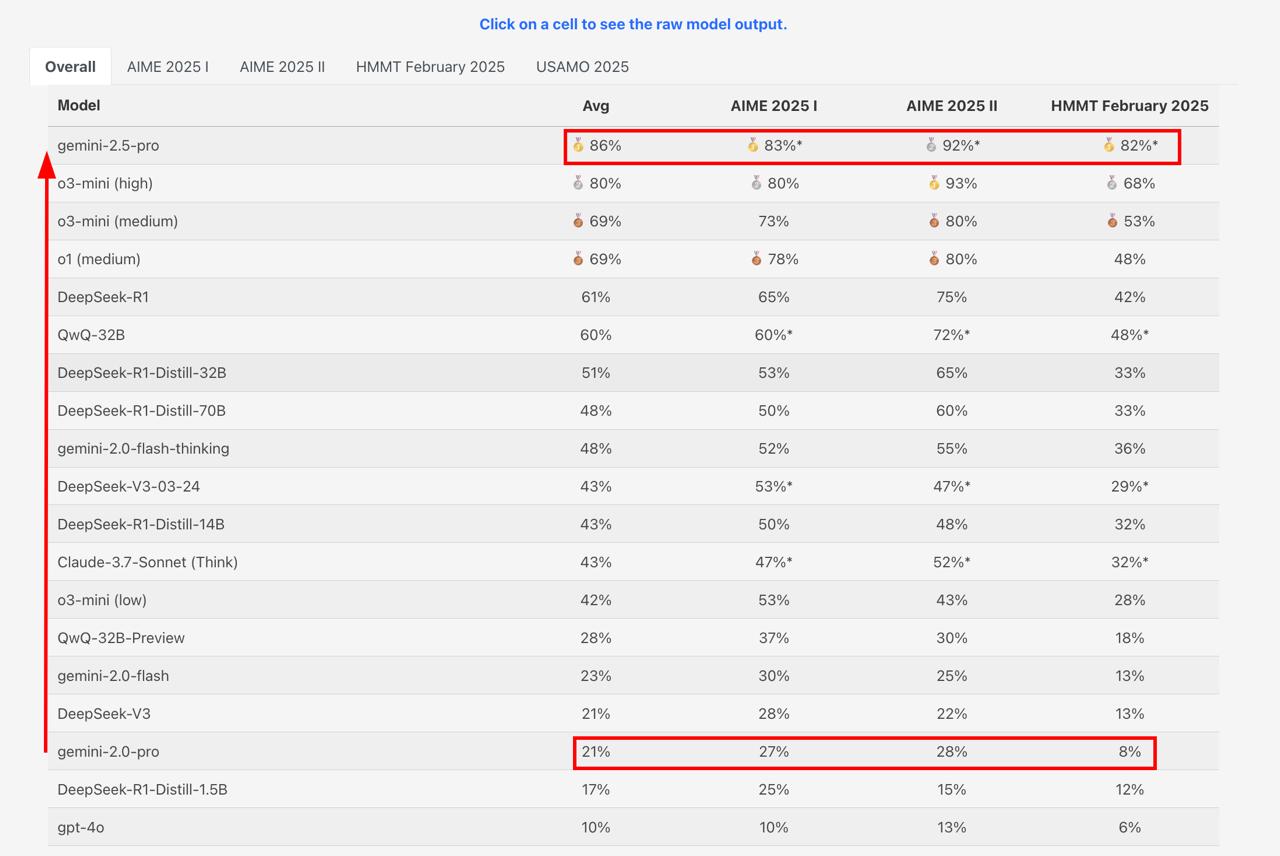Open gemini-2.0-pro AIME 2025 I 27% cell
The width and height of the screenshot is (1280, 856).
774,752
